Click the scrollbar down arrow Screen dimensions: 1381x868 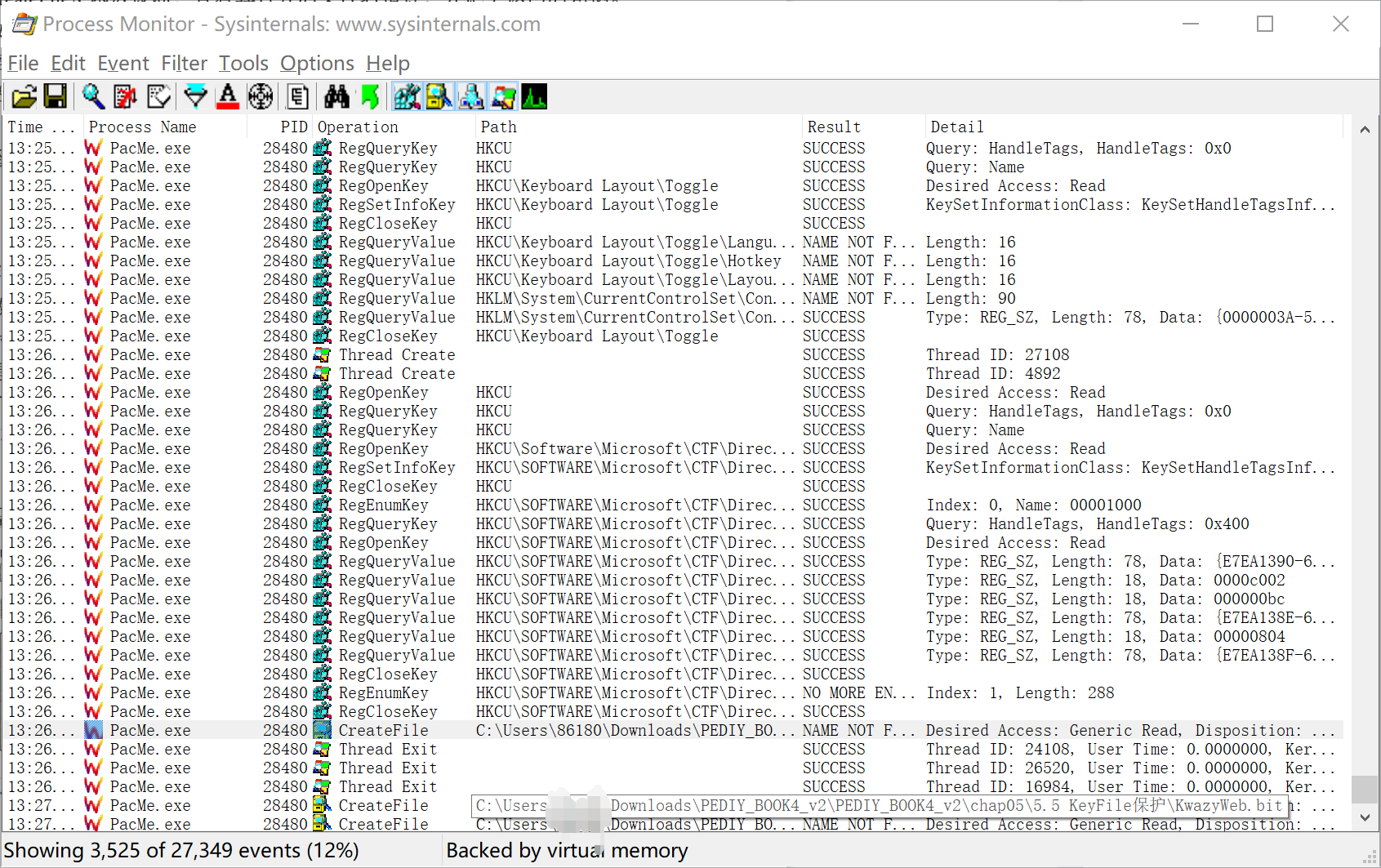click(1365, 817)
